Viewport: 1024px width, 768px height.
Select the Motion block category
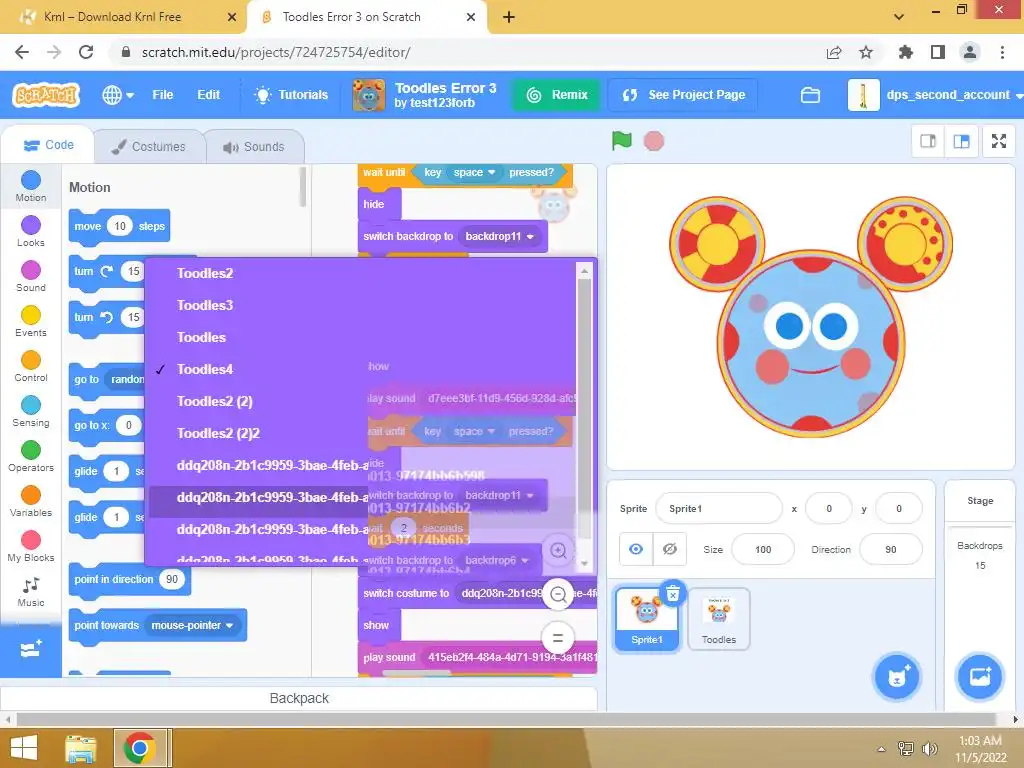[x=31, y=186]
